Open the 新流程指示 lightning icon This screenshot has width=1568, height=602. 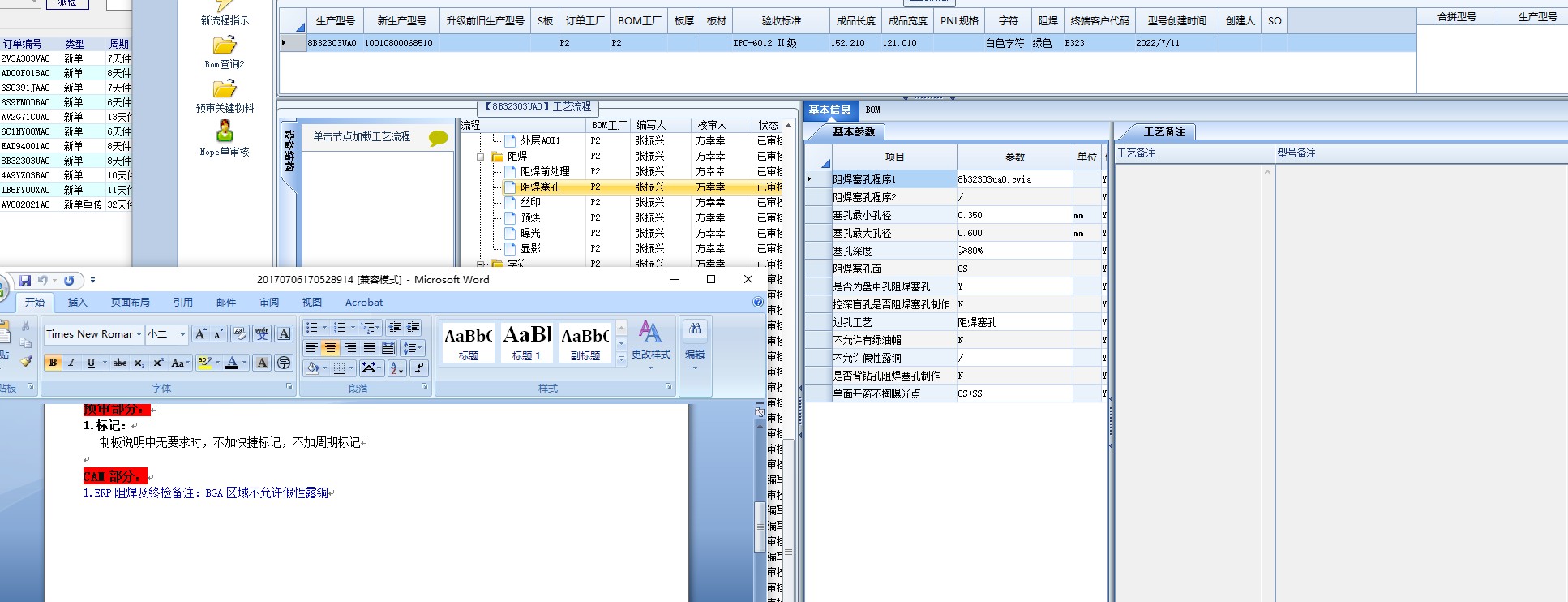pos(225,6)
